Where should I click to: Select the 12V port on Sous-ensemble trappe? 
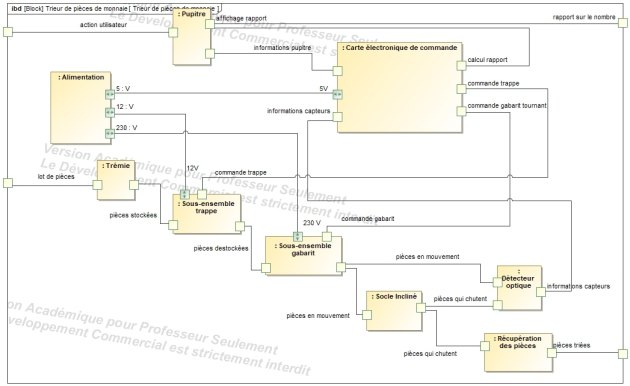(x=185, y=195)
